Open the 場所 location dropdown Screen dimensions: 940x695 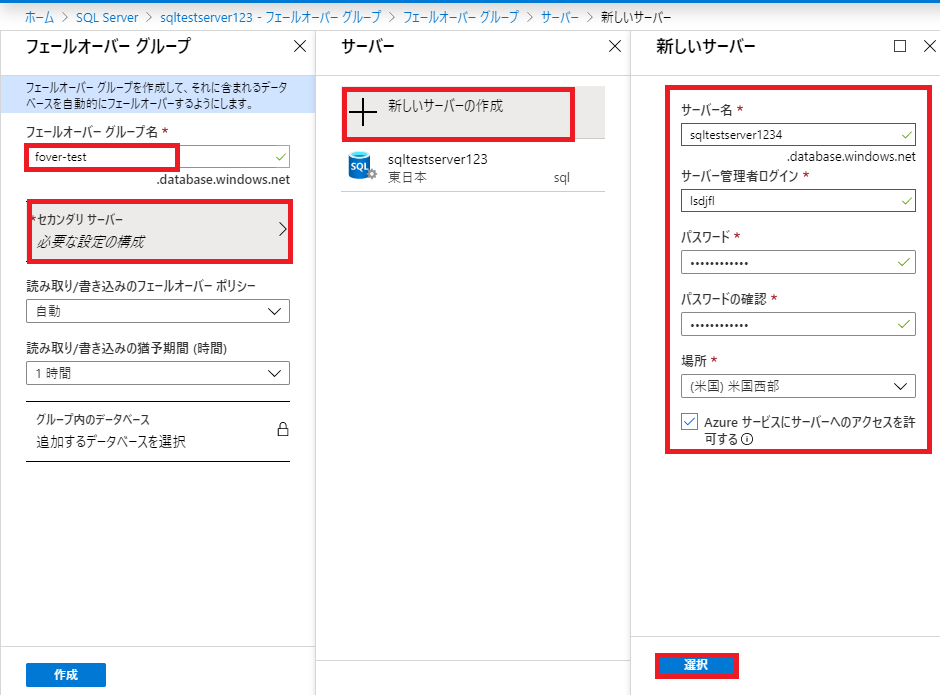click(798, 386)
